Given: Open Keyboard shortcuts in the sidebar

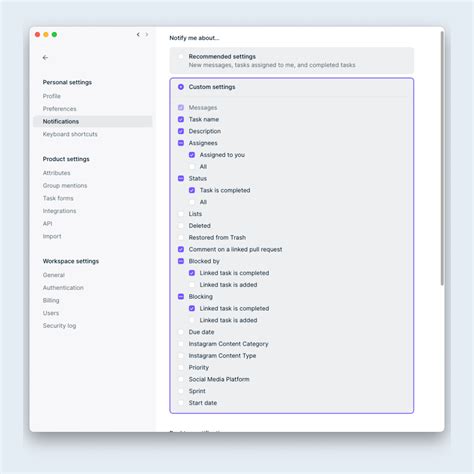Looking at the screenshot, I should [x=70, y=134].
